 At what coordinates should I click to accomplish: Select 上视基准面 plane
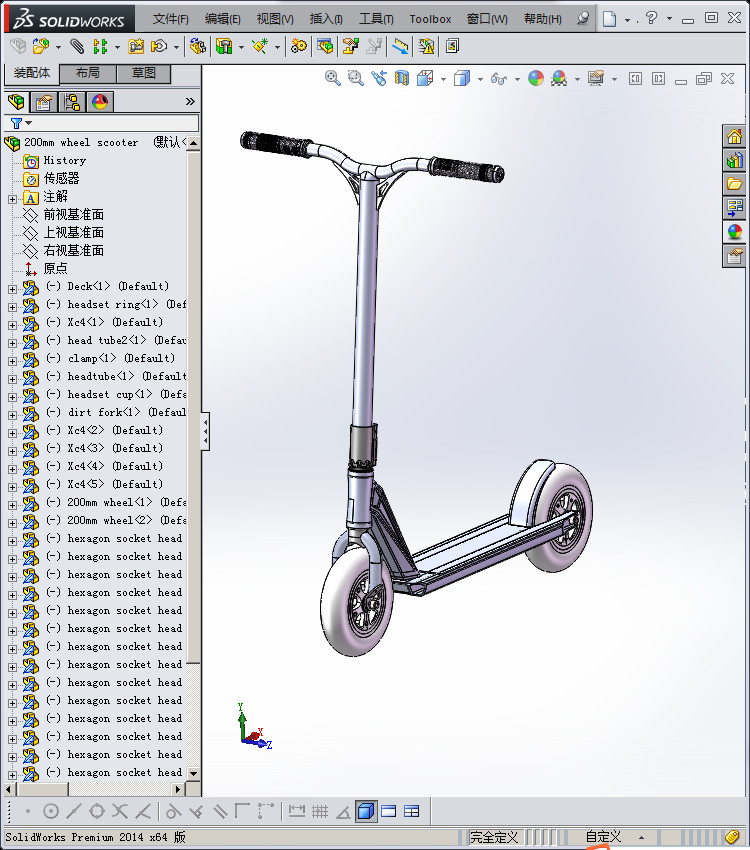click(x=74, y=233)
